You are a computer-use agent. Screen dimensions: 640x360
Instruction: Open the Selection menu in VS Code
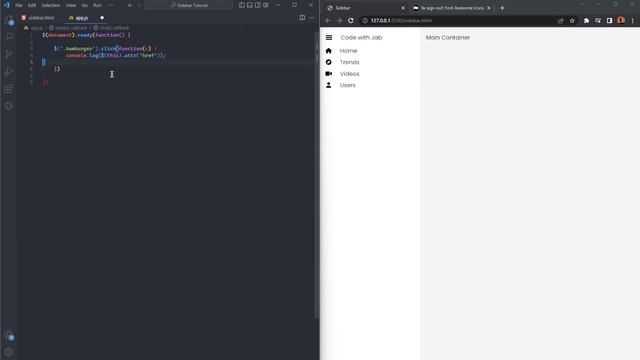pos(51,5)
